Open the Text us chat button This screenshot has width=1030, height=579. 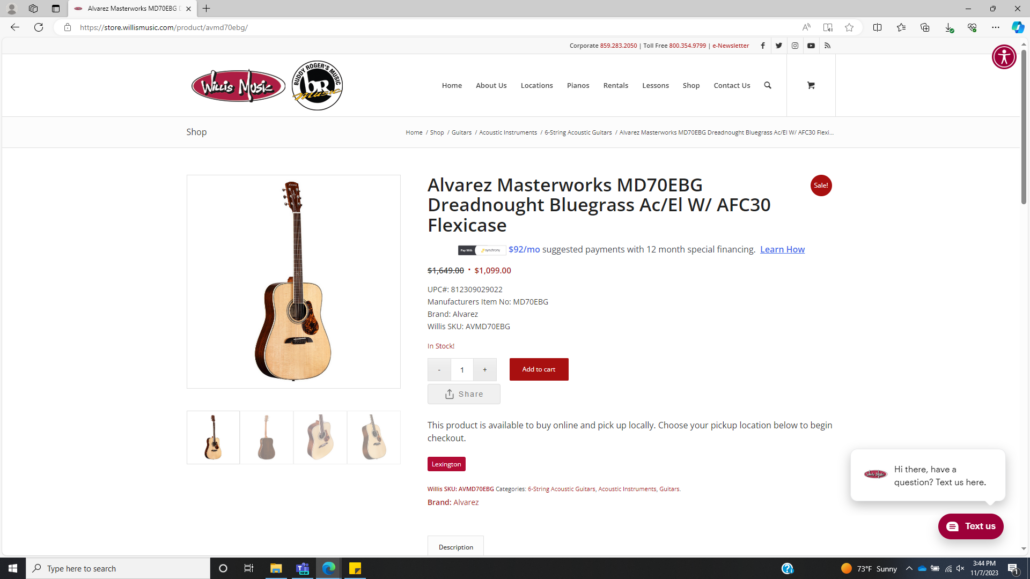970,526
